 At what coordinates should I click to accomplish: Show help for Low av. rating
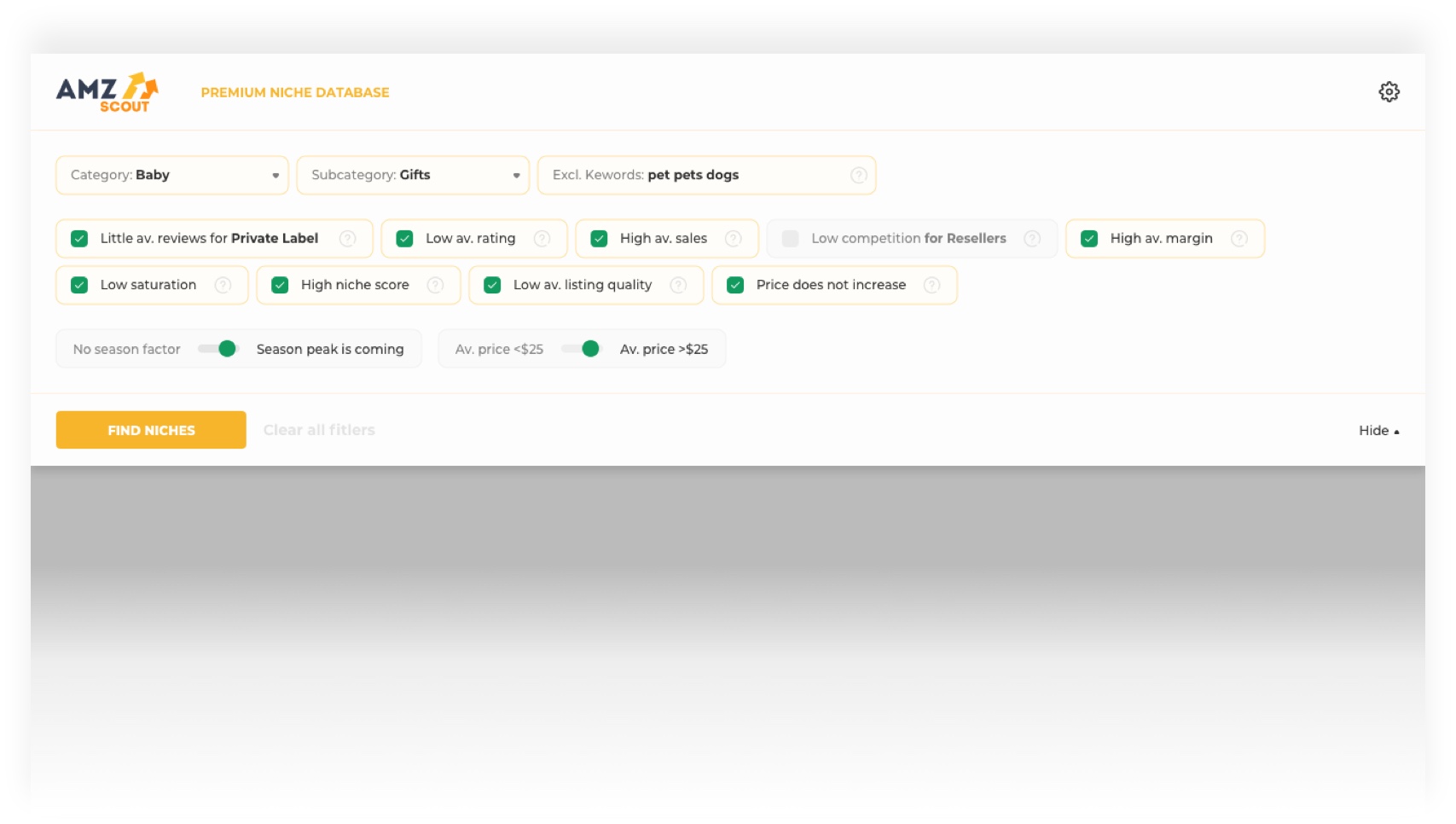[x=542, y=239]
